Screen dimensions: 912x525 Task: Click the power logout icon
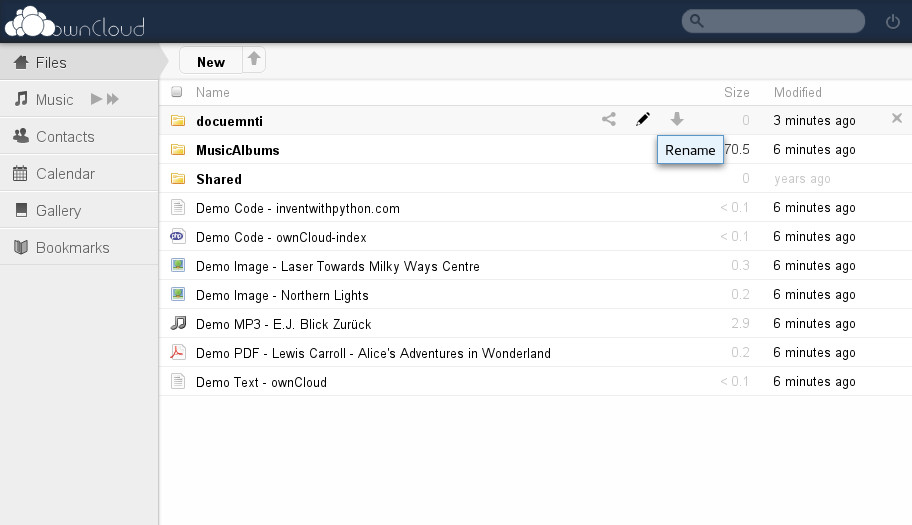tap(892, 22)
